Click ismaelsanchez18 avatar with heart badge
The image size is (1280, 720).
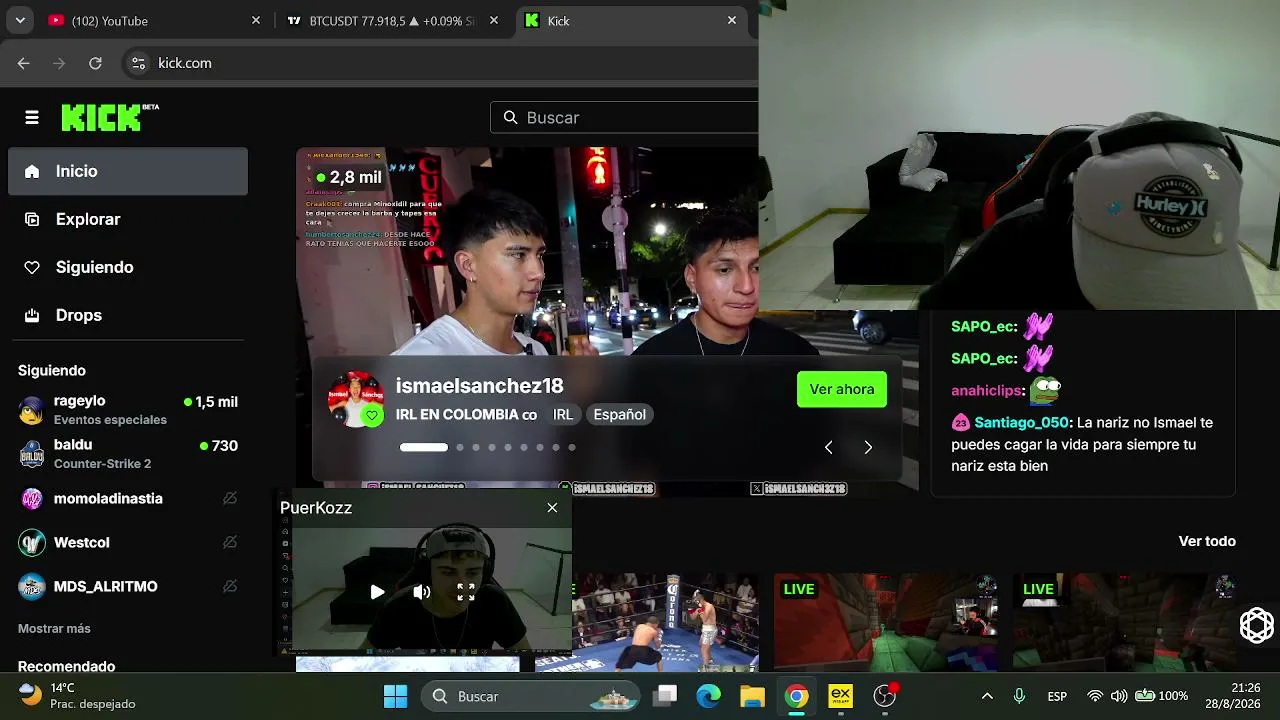pyautogui.click(x=356, y=399)
